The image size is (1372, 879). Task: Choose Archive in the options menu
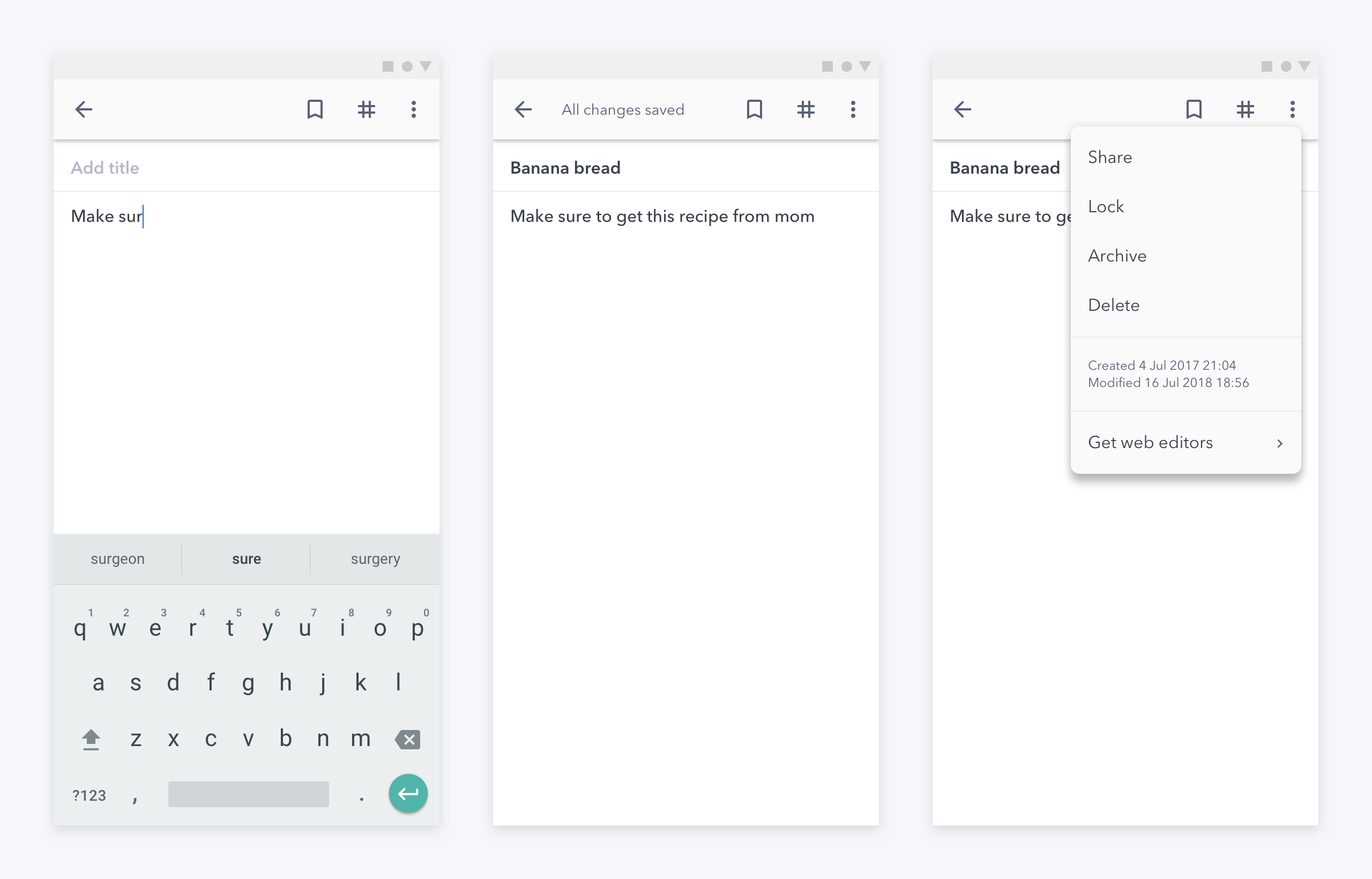pos(1116,256)
